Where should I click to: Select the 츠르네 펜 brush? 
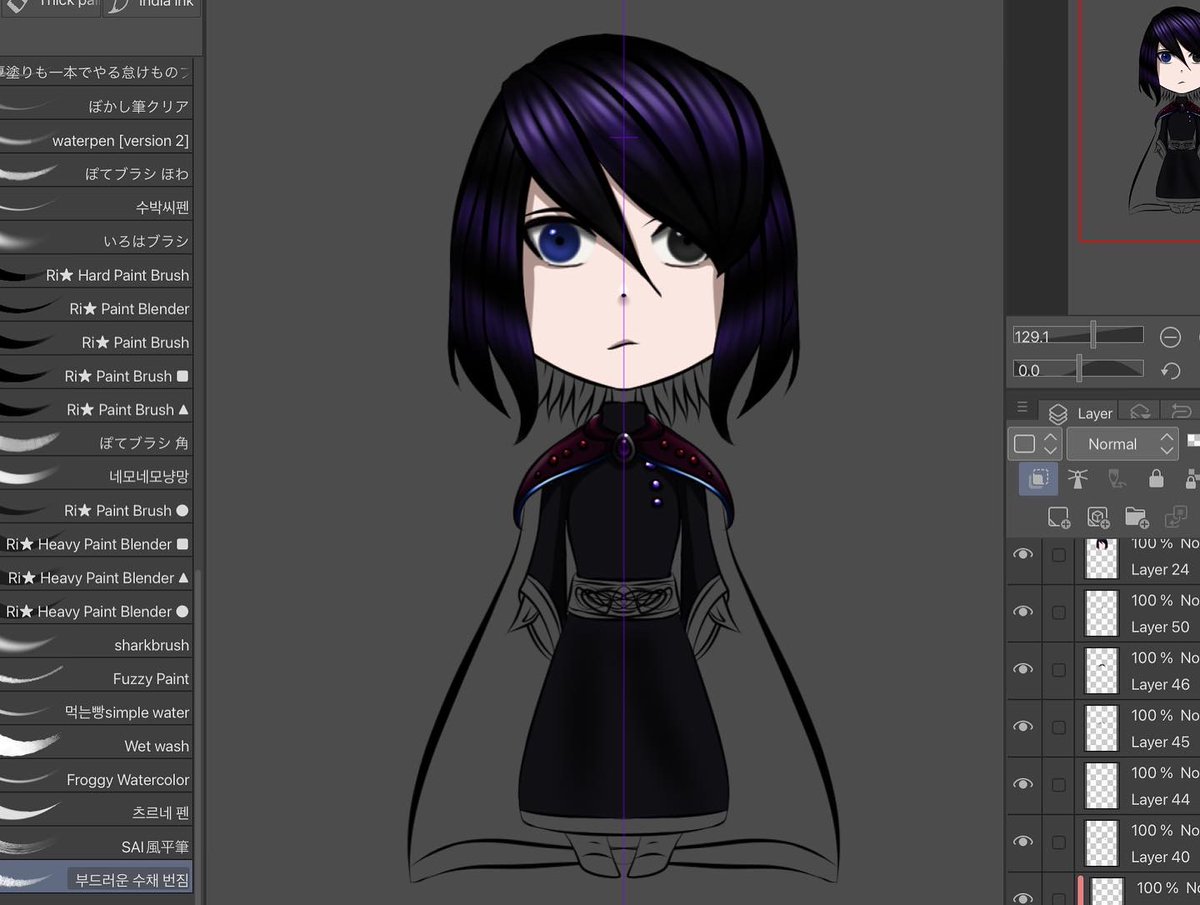click(x=96, y=813)
